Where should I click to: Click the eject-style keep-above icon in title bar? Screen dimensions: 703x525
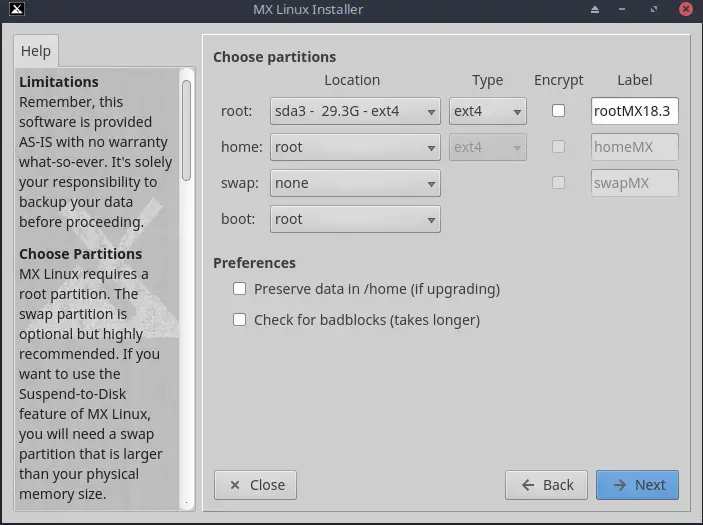click(595, 9)
